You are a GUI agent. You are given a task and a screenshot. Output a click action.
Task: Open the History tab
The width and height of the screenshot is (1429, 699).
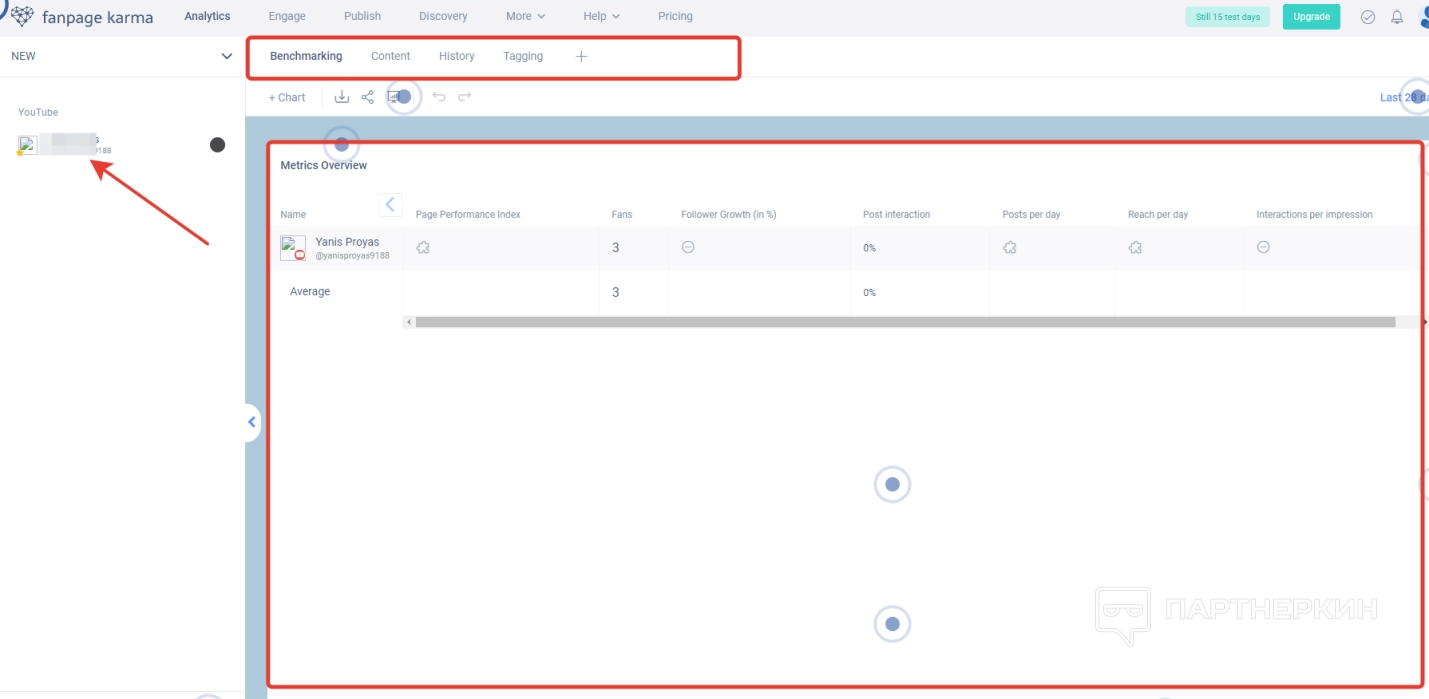pos(456,56)
